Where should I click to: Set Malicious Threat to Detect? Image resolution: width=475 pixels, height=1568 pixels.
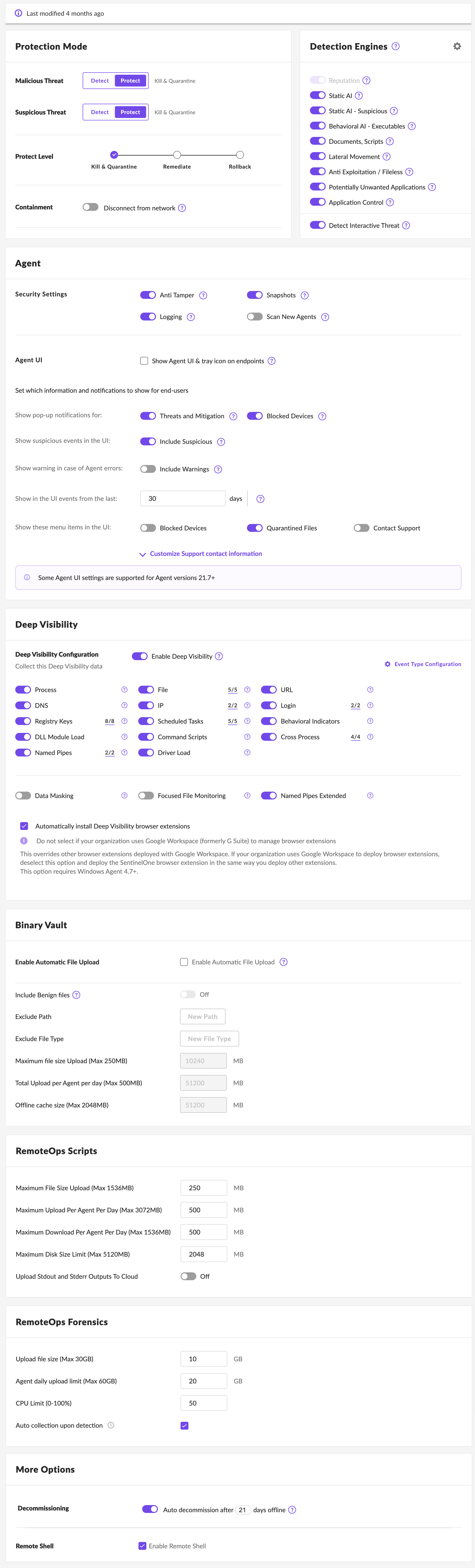100,81
